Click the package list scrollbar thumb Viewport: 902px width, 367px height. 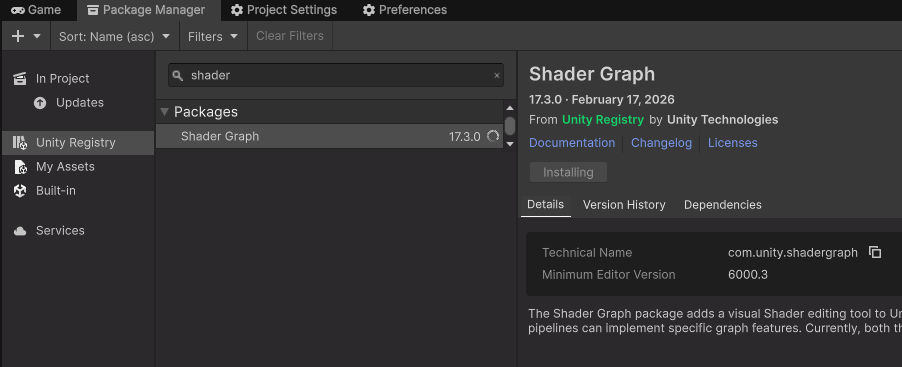pyautogui.click(x=510, y=126)
